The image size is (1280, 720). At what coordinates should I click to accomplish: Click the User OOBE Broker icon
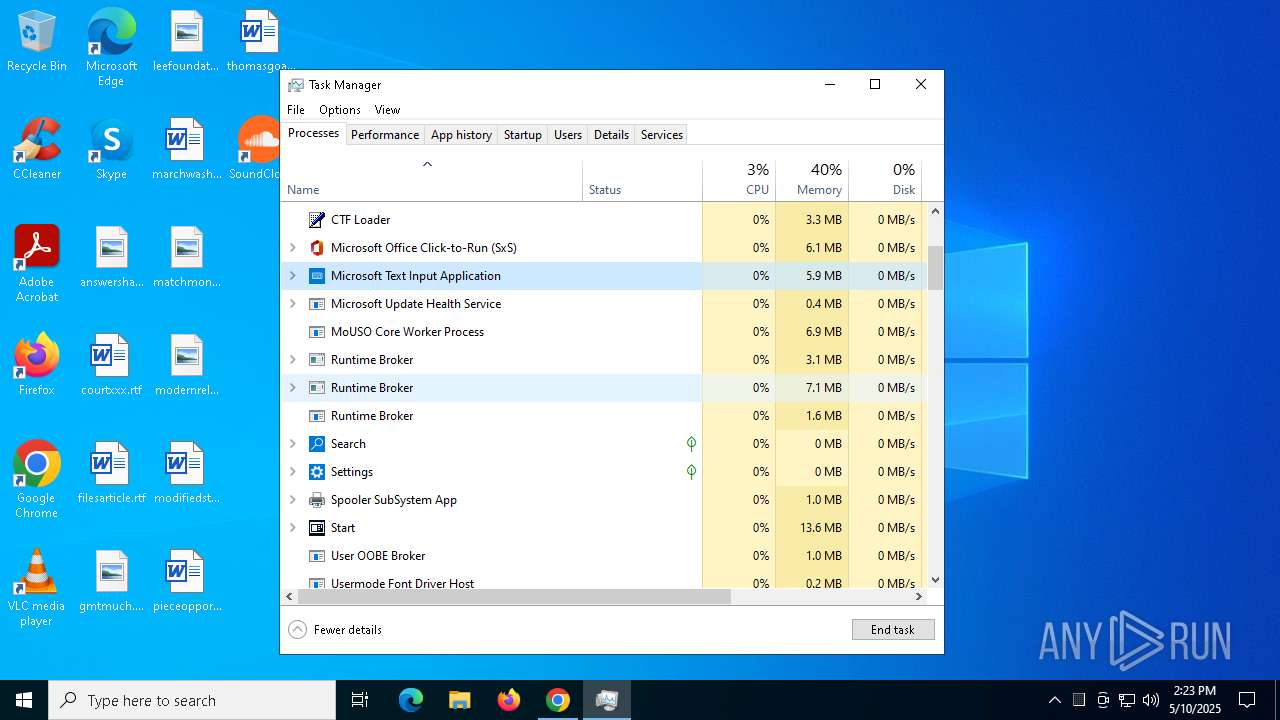click(317, 555)
